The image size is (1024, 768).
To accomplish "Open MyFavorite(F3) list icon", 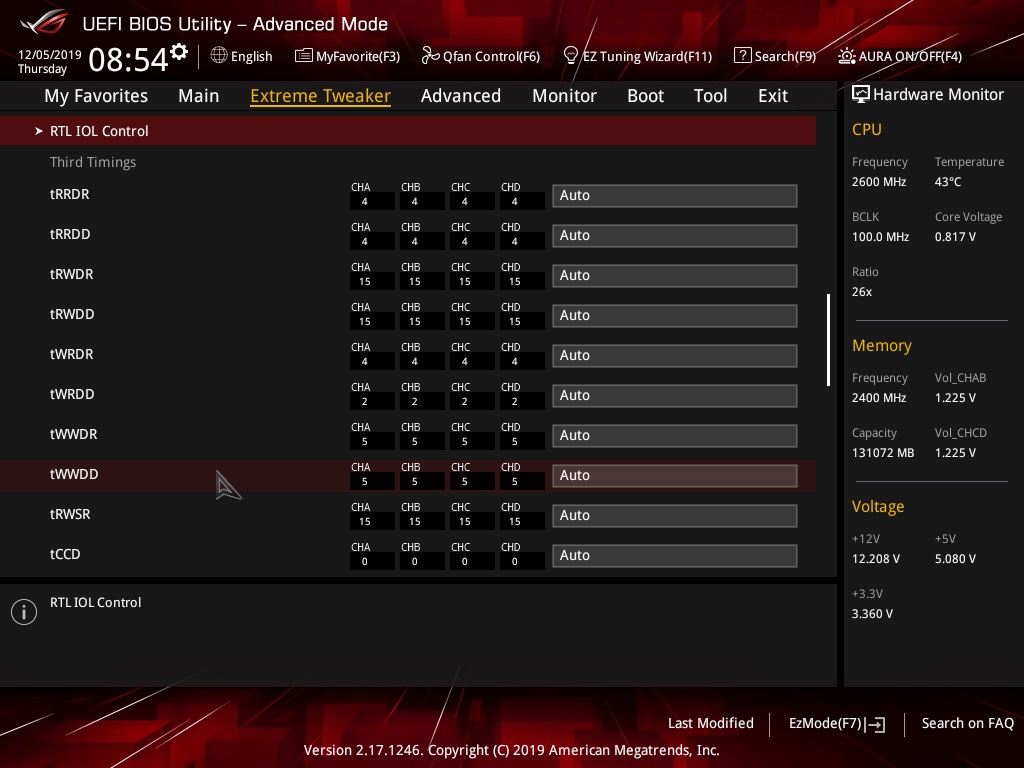I will click(x=303, y=56).
